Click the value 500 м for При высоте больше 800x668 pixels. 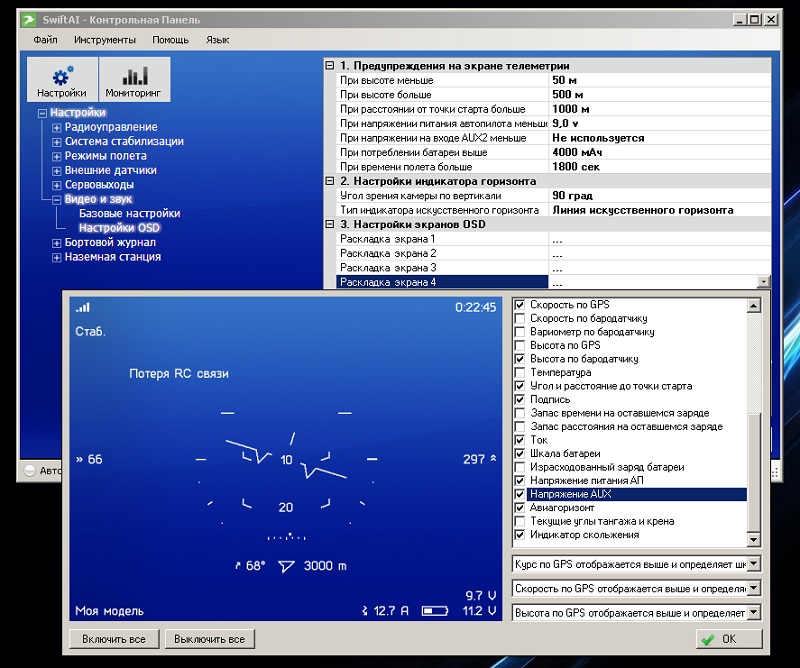[x=568, y=94]
